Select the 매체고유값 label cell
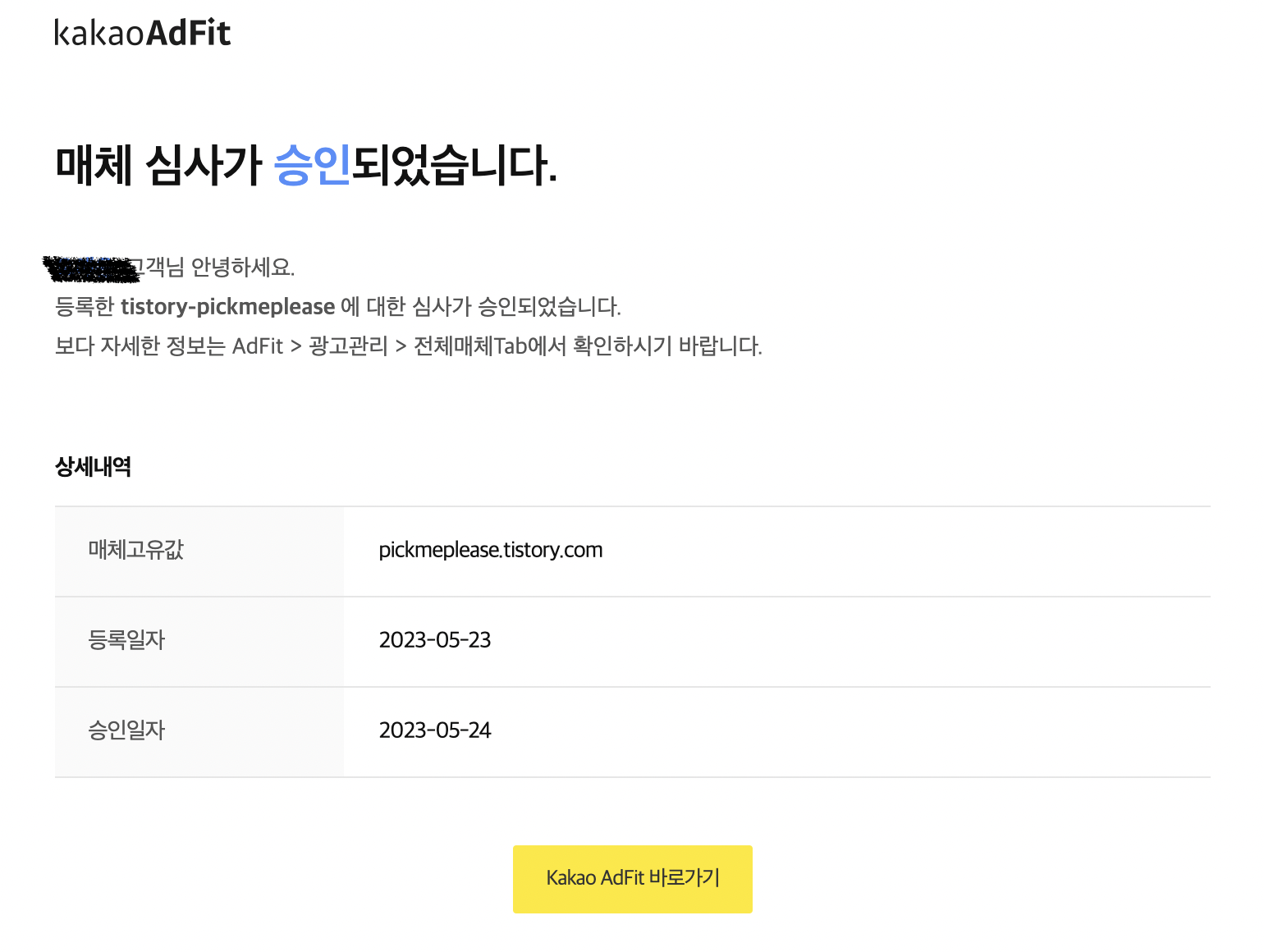Viewport: 1264px width, 952px height. point(199,552)
